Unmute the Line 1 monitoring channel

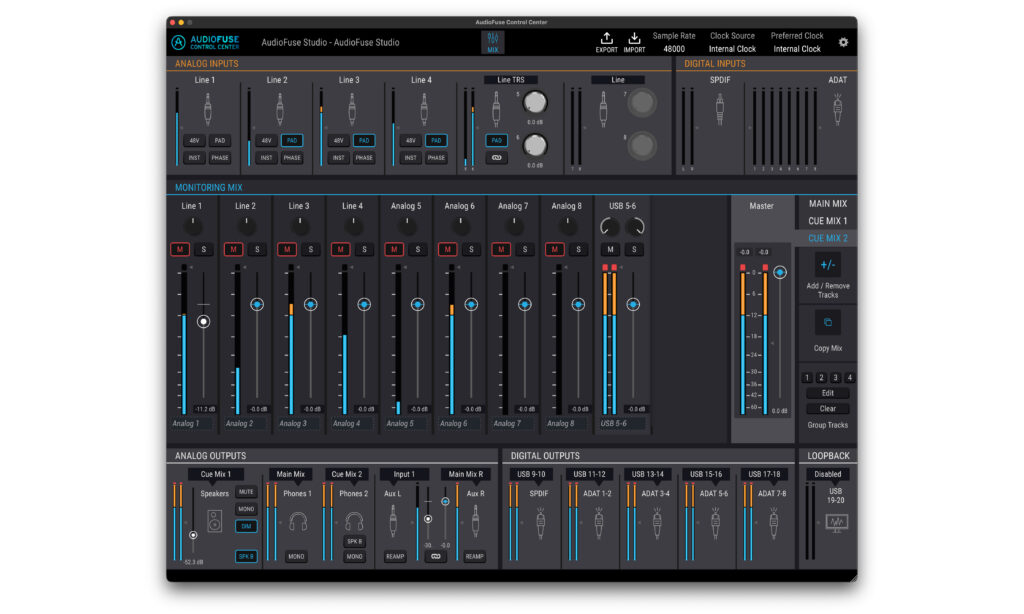click(180, 250)
